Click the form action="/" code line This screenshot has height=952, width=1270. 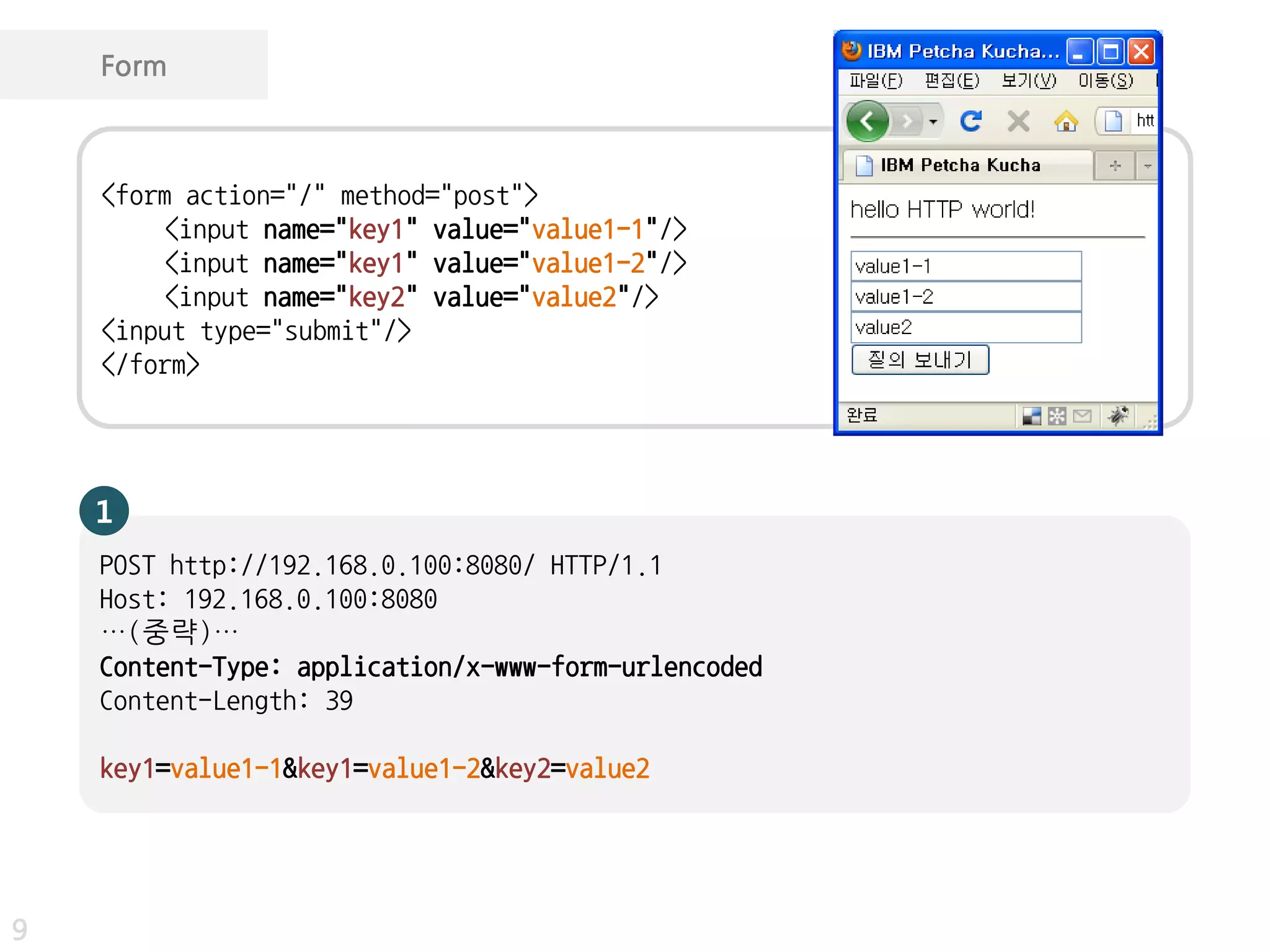tap(319, 196)
